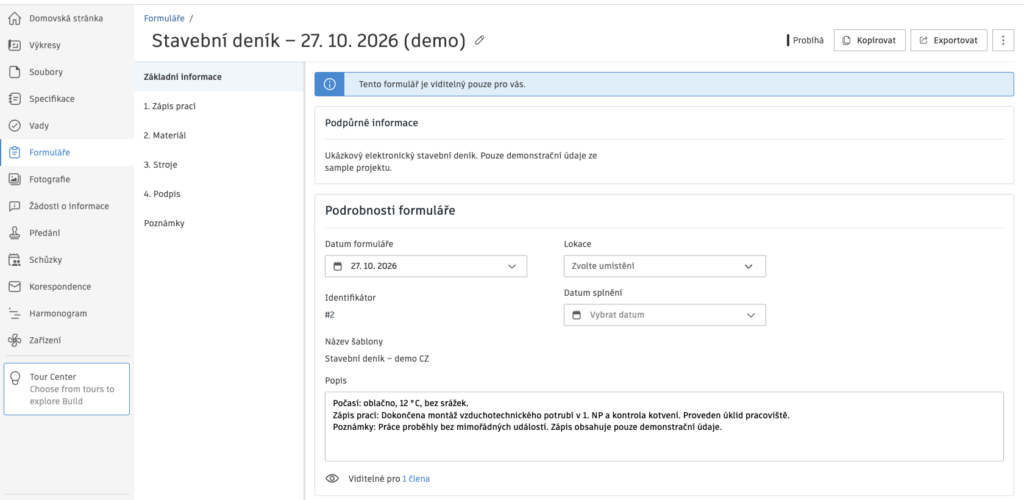Open the three-dot more options menu
The width and height of the screenshot is (1024, 500).
tap(1002, 40)
